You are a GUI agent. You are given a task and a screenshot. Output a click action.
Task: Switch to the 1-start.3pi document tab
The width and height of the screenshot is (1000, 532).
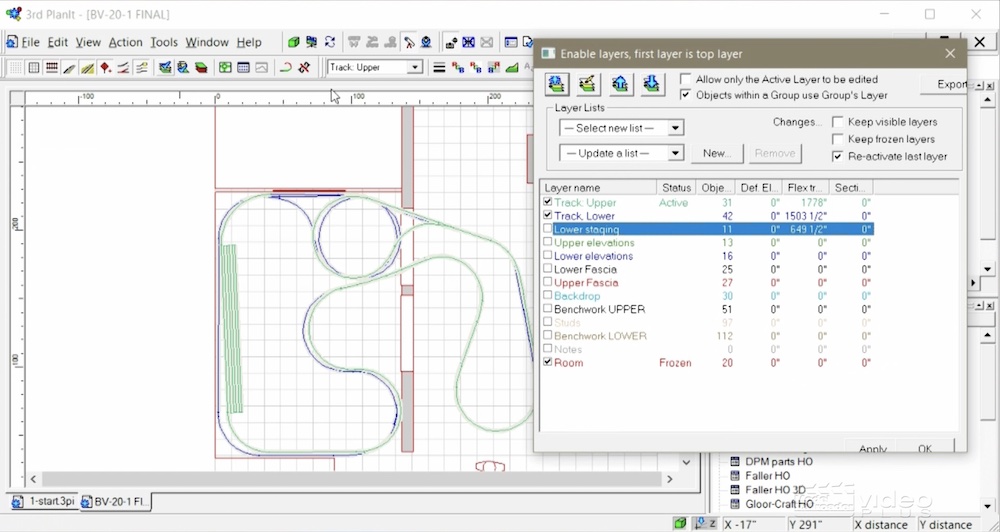[44, 501]
